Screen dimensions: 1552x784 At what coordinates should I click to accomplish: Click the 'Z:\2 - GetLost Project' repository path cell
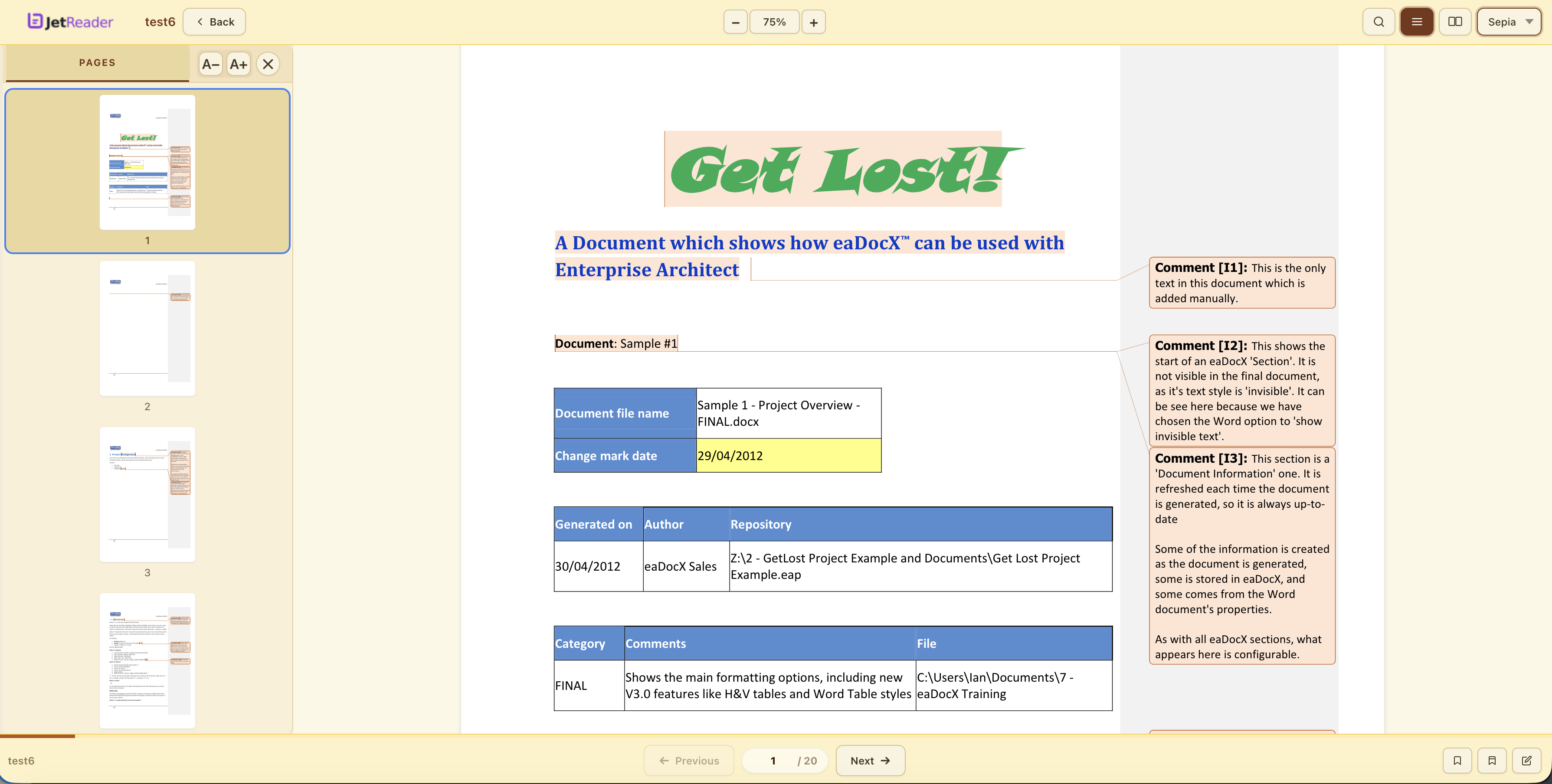(x=920, y=566)
